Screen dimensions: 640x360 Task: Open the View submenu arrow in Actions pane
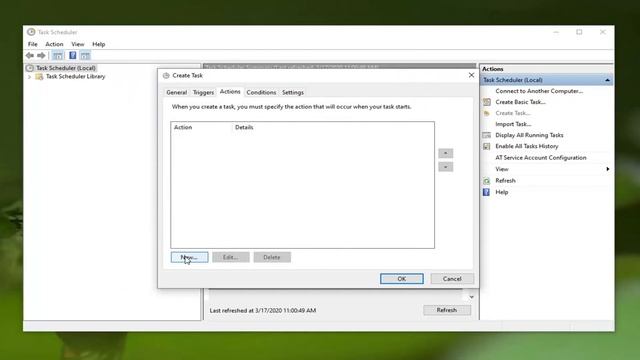[608, 169]
